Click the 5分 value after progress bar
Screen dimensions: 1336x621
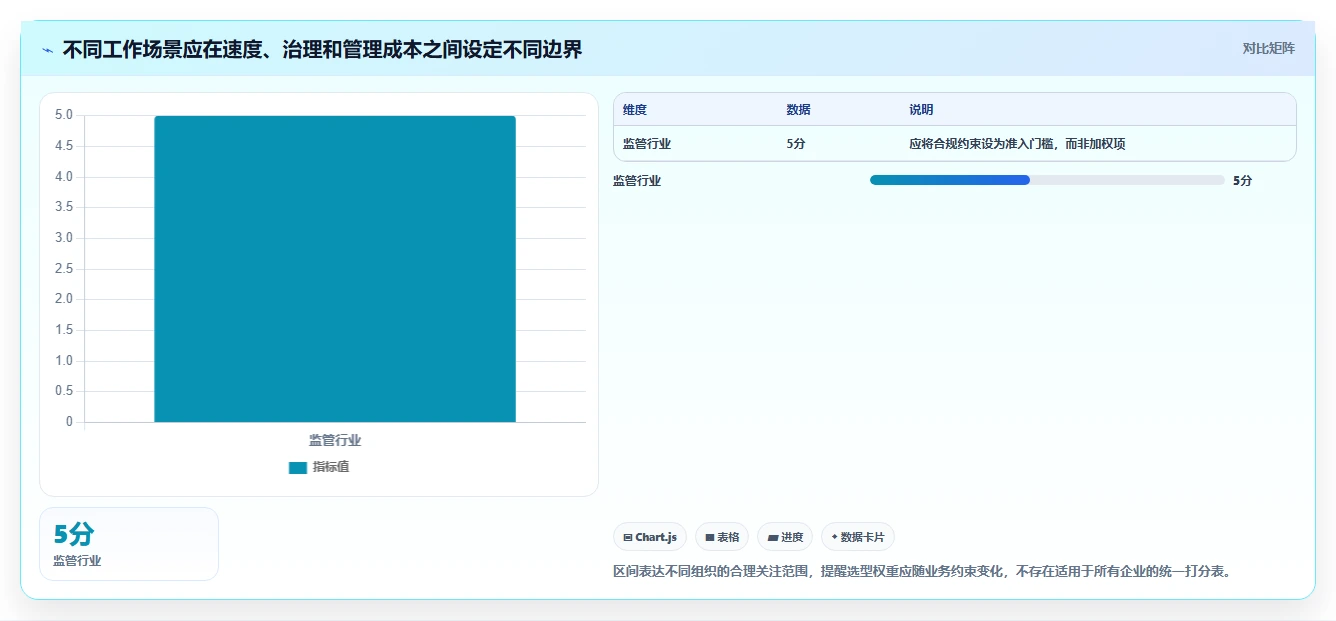click(x=1242, y=181)
